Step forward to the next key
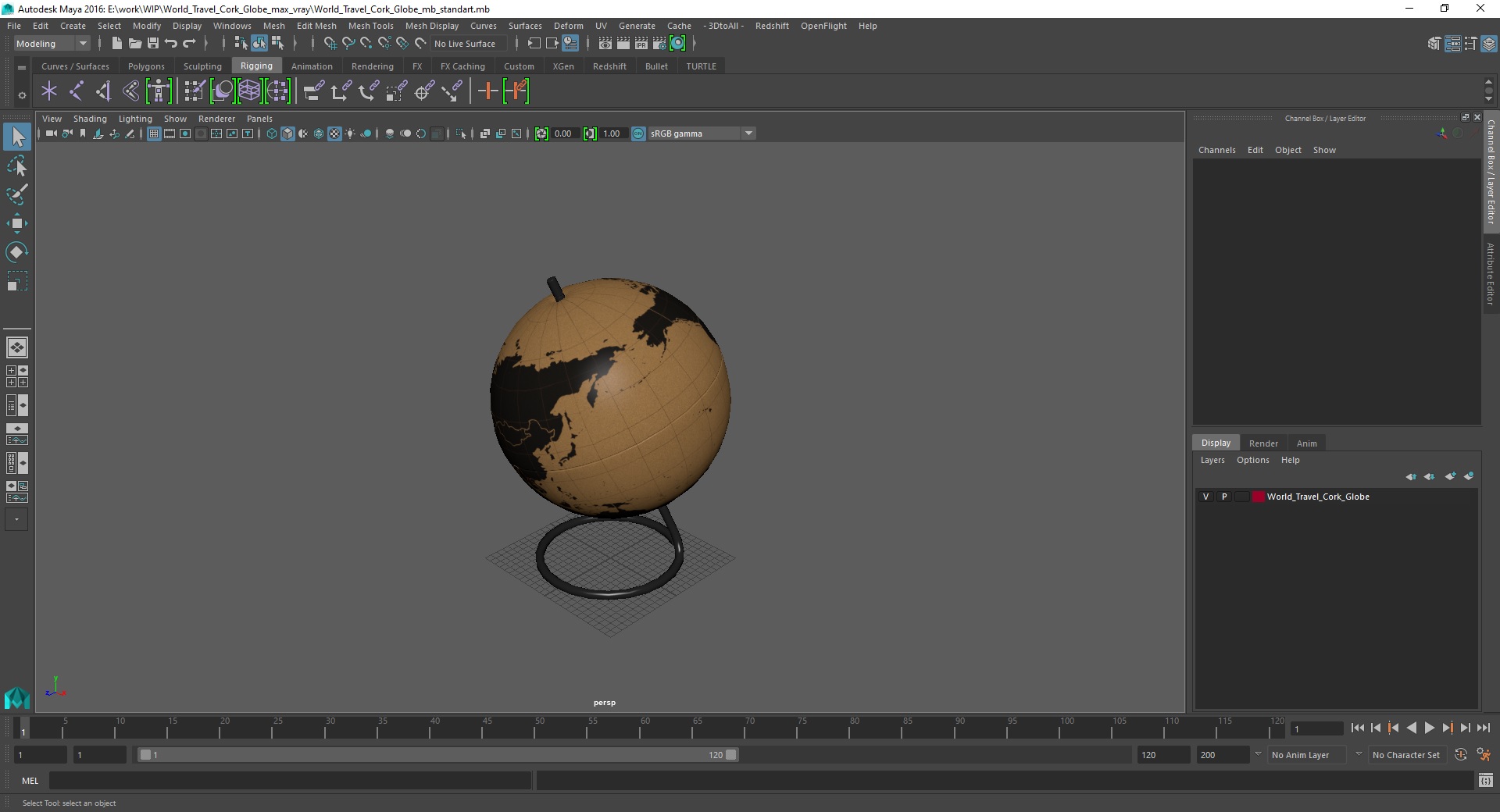Image resolution: width=1500 pixels, height=812 pixels. (x=1447, y=728)
